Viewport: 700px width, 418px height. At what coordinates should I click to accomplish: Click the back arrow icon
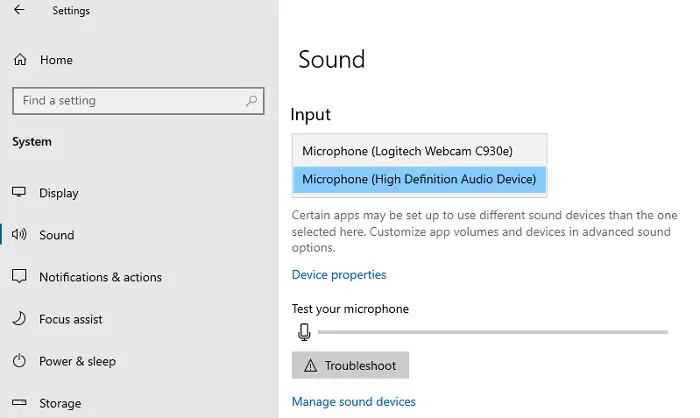click(x=20, y=10)
